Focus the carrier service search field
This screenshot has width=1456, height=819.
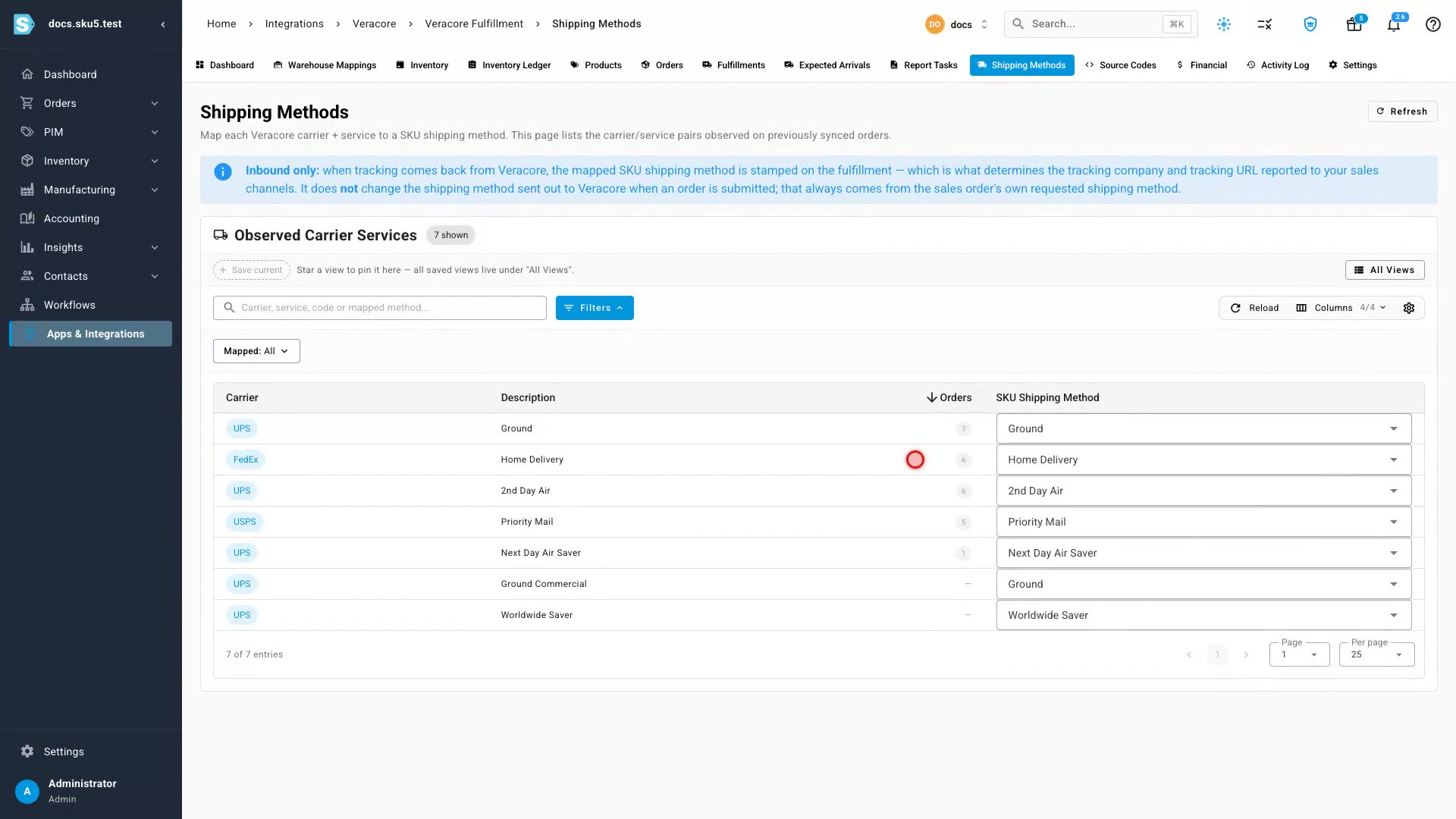pos(380,308)
